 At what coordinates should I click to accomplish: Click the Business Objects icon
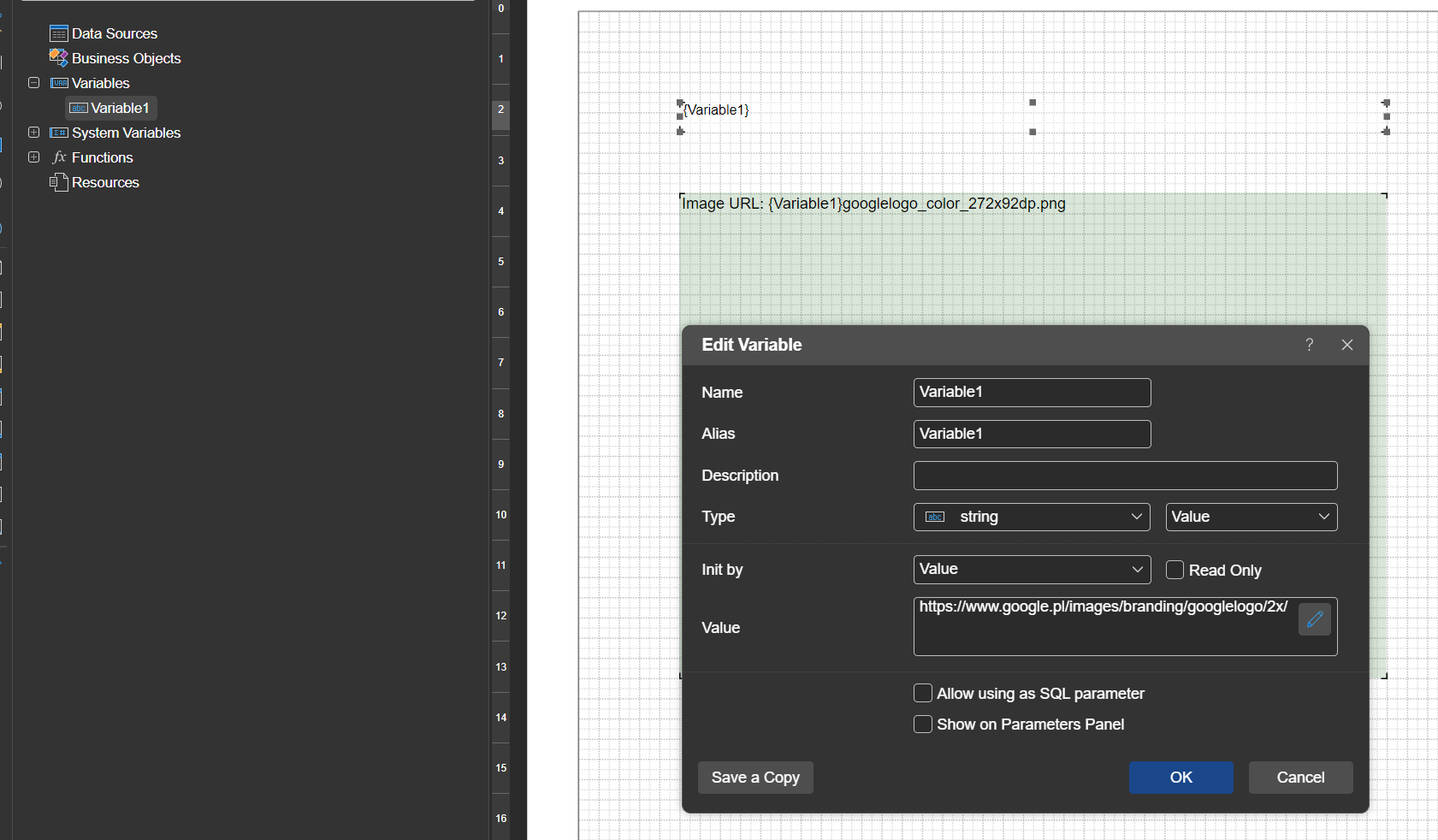(x=59, y=58)
